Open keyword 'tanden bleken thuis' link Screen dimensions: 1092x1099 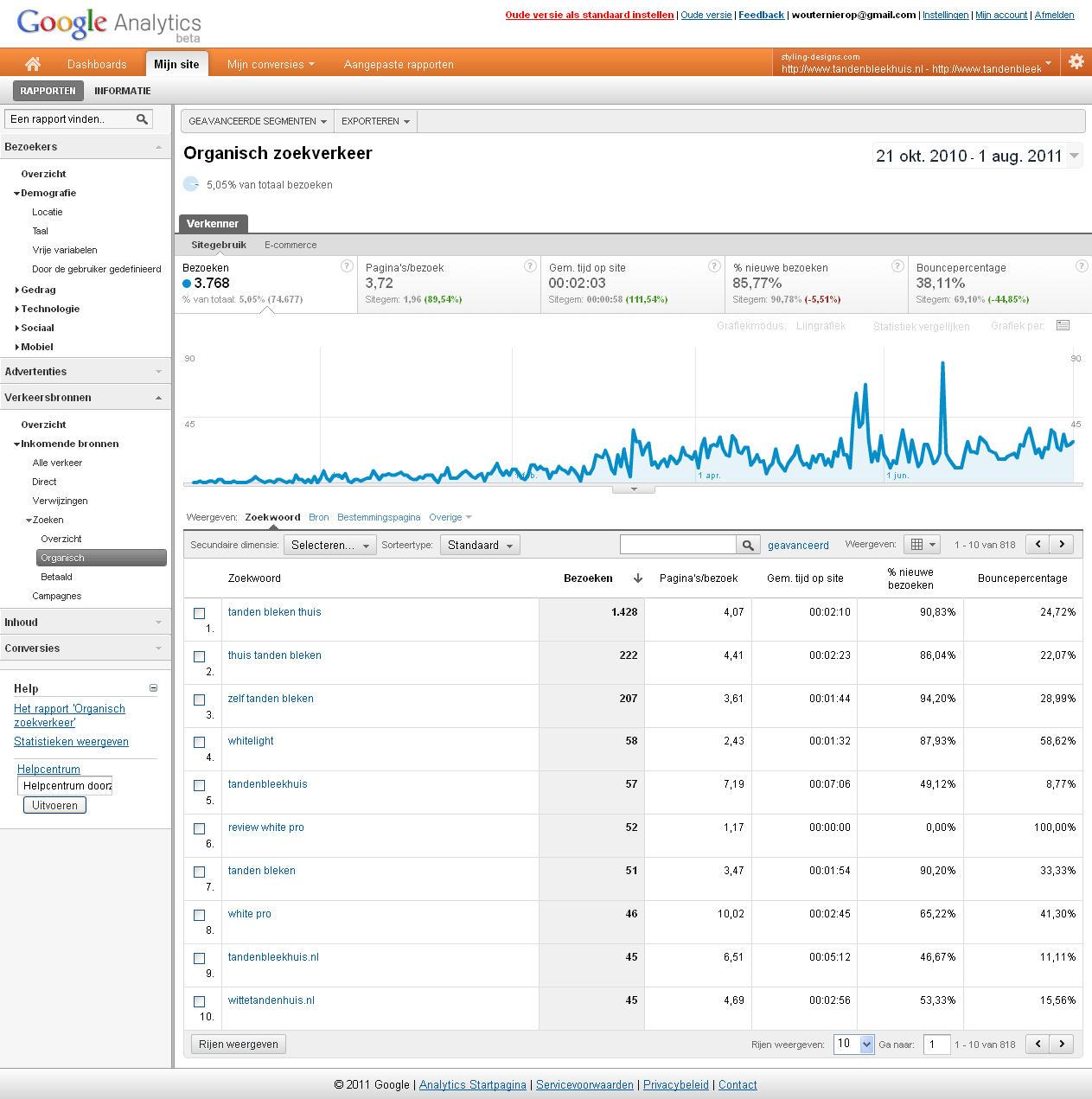pyautogui.click(x=274, y=612)
